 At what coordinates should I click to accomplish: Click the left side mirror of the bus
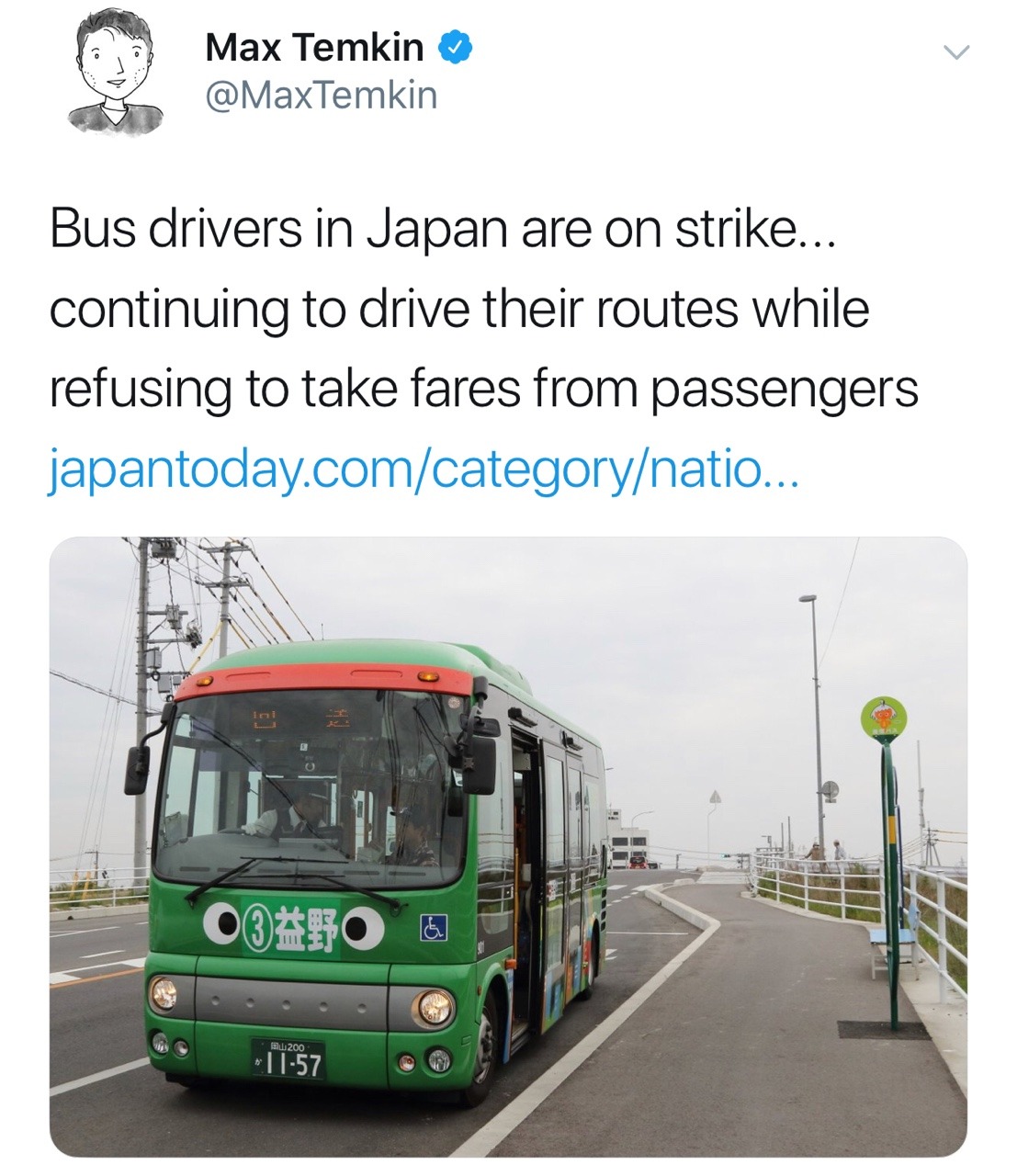click(137, 770)
